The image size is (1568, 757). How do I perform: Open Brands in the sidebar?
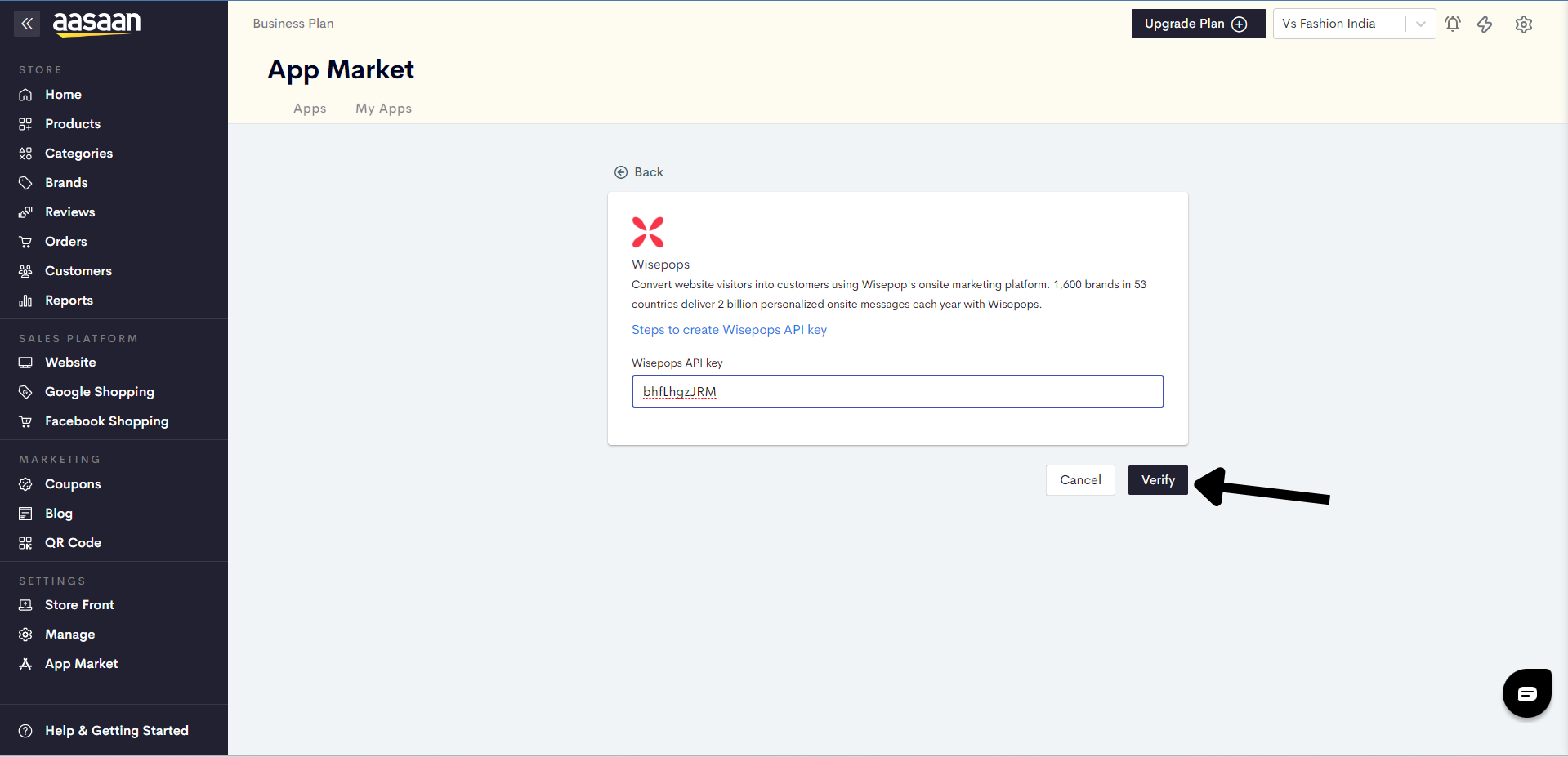click(x=66, y=183)
